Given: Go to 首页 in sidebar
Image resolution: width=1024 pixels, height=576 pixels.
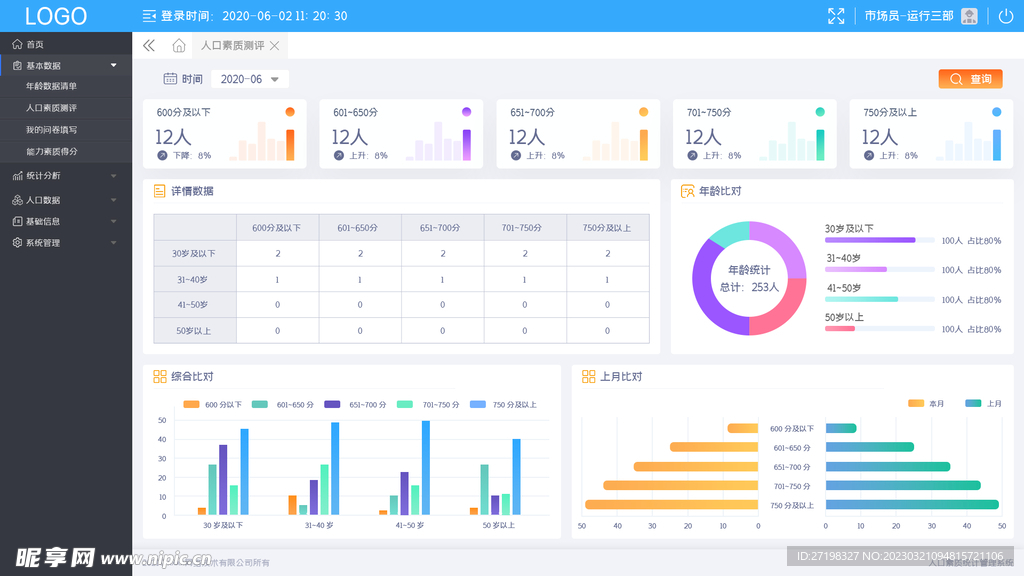Looking at the screenshot, I should 35,44.
